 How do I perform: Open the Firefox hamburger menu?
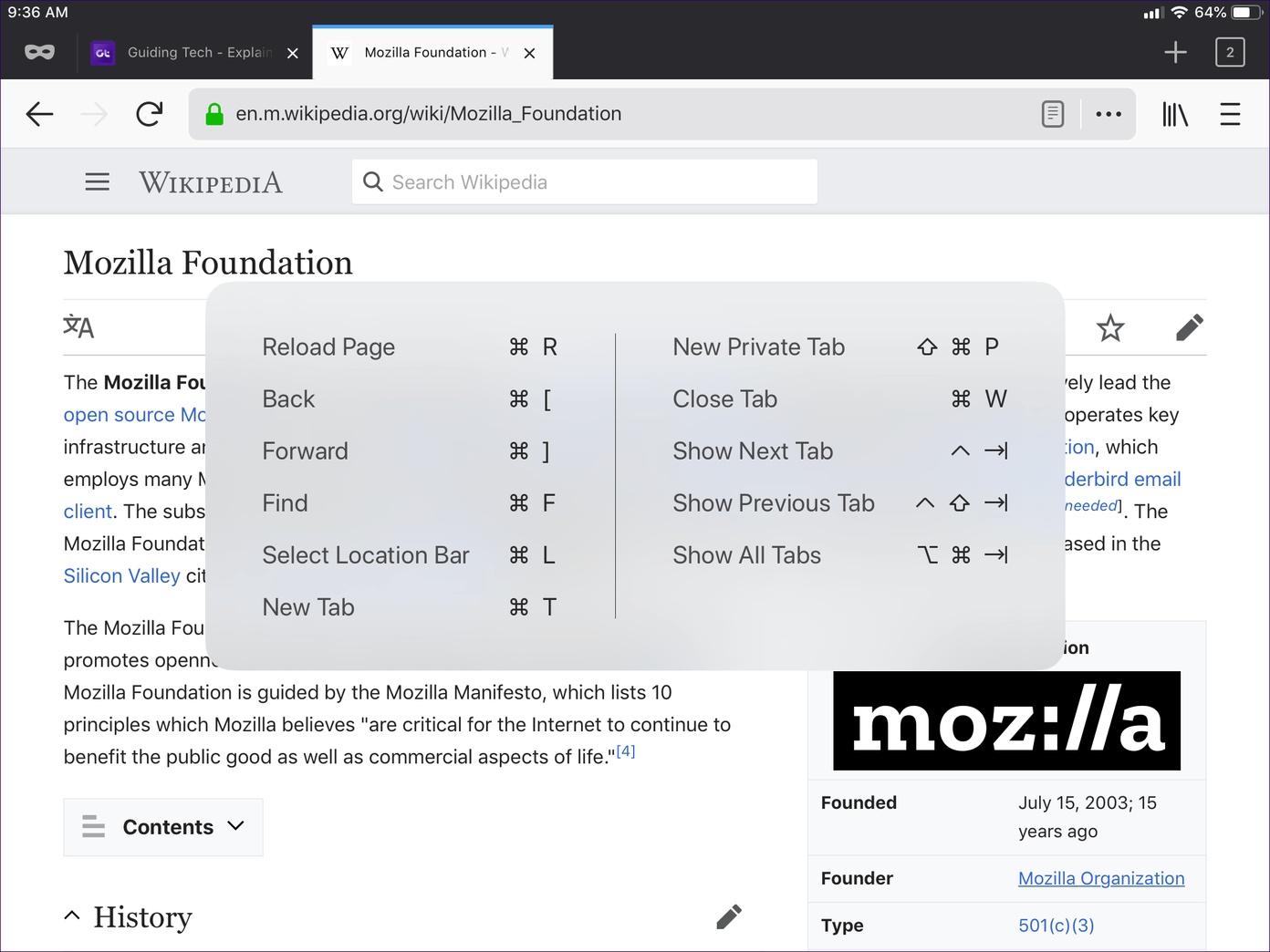pos(1230,114)
